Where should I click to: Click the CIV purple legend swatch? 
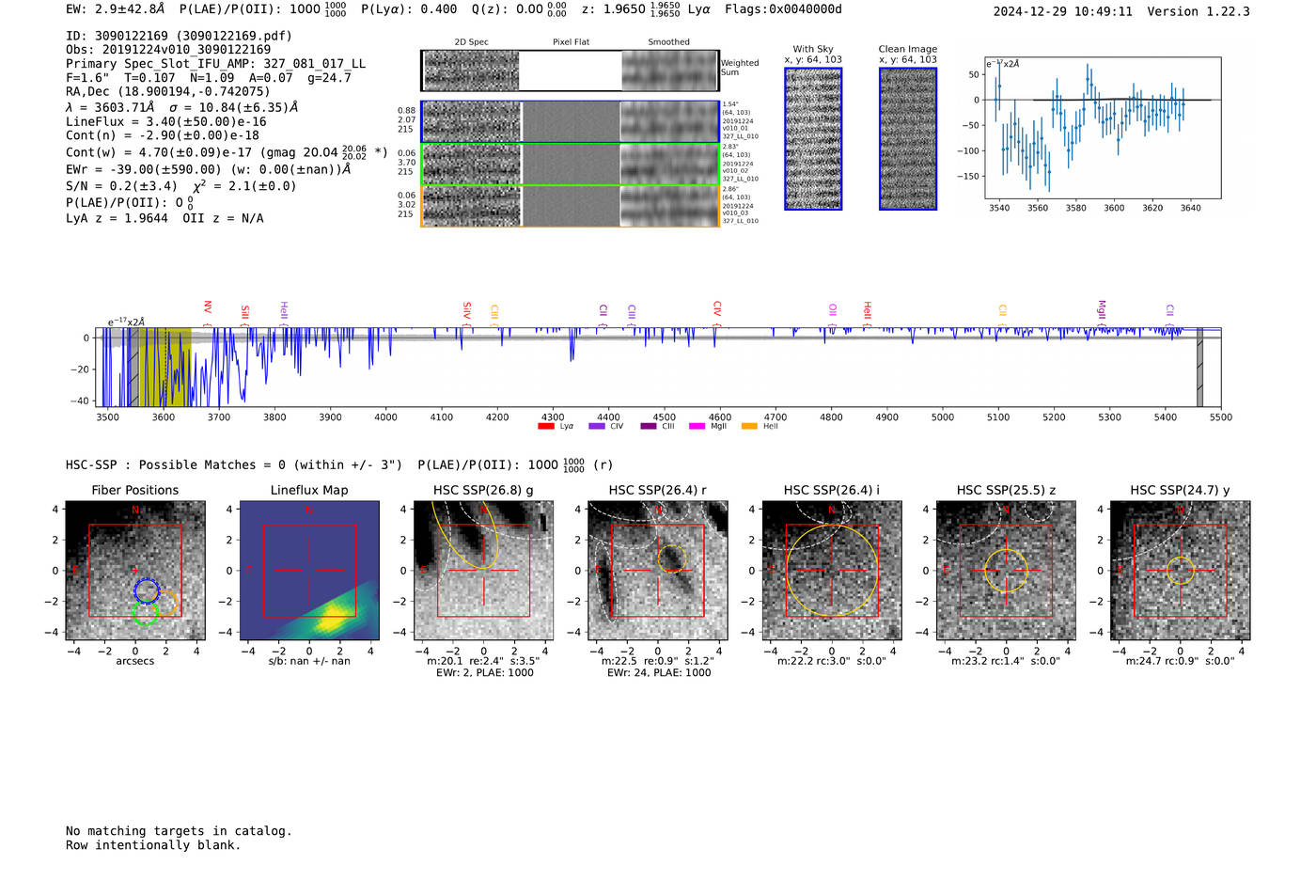597,426
